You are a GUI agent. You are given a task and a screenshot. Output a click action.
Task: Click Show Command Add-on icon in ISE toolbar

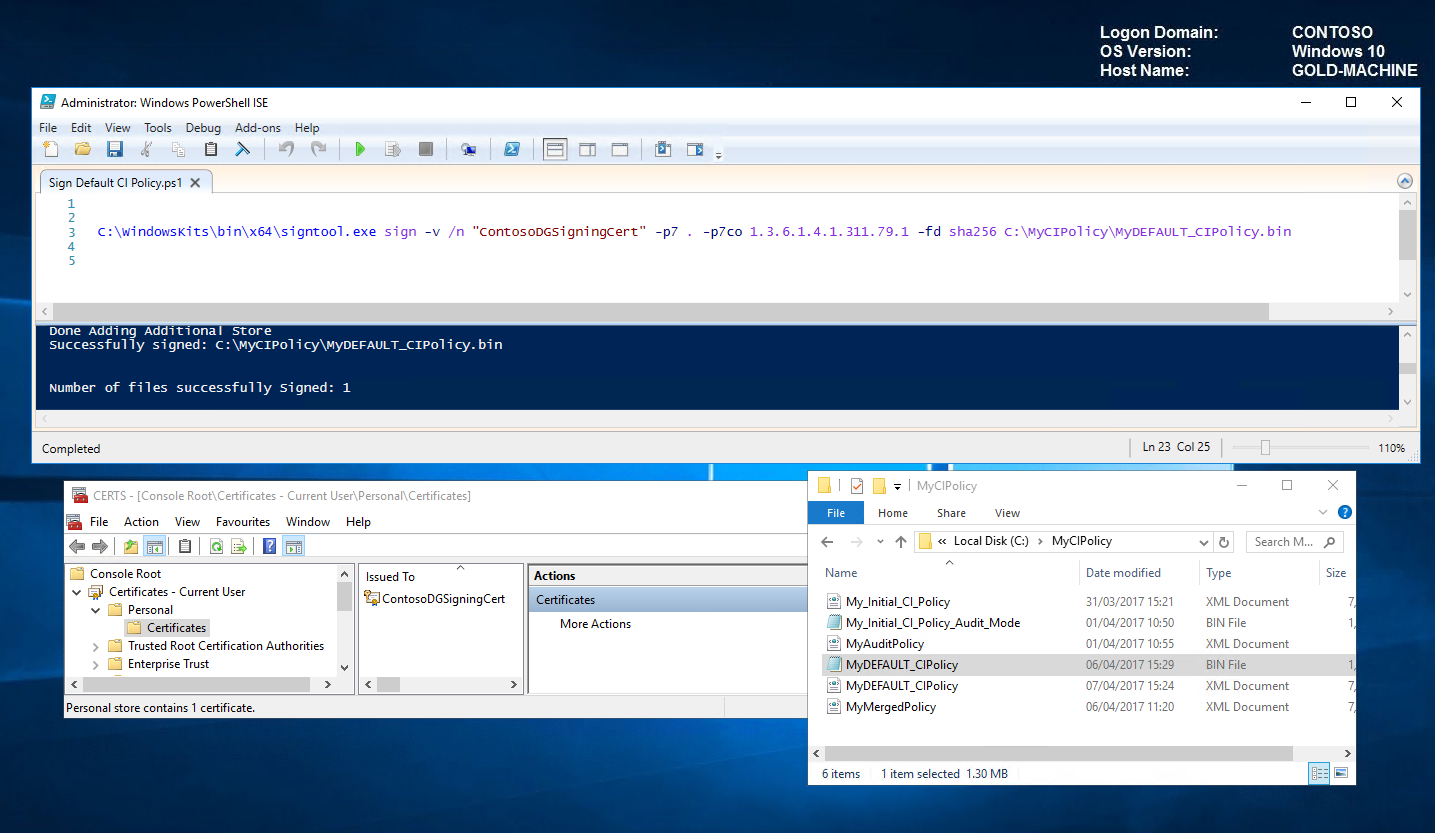click(695, 150)
